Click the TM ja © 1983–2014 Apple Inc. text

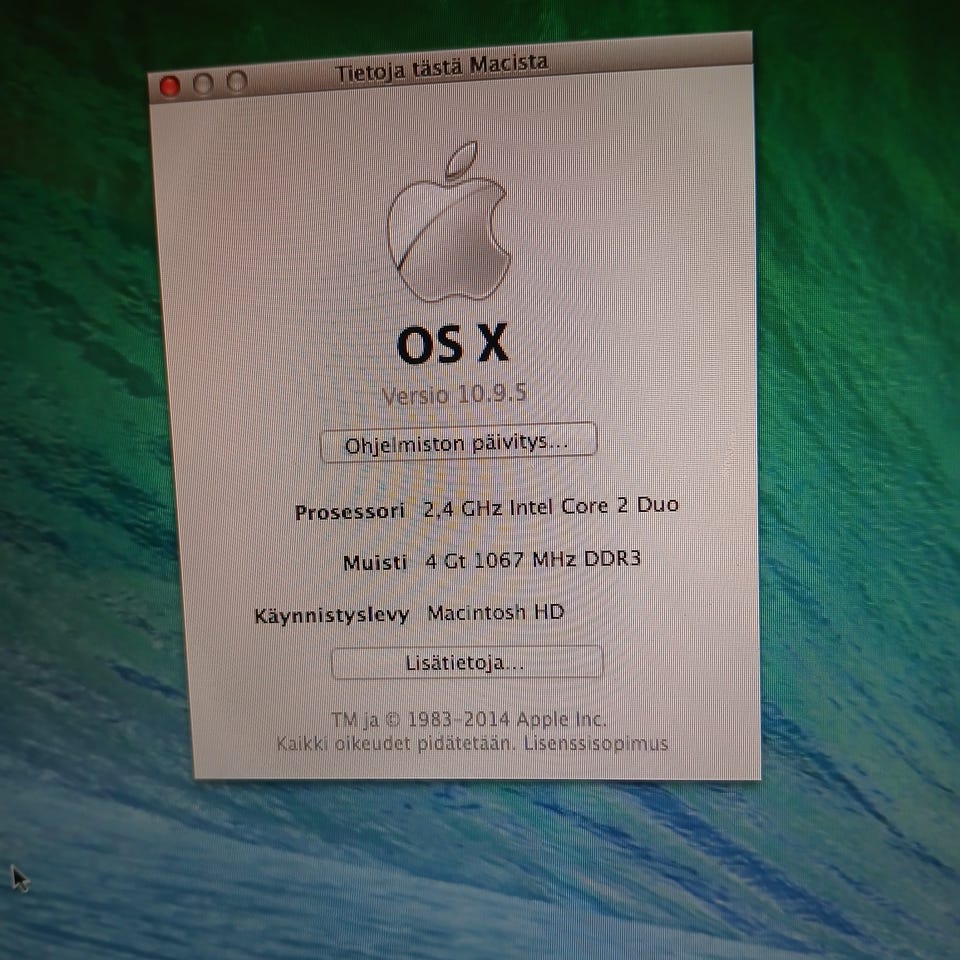469,719
